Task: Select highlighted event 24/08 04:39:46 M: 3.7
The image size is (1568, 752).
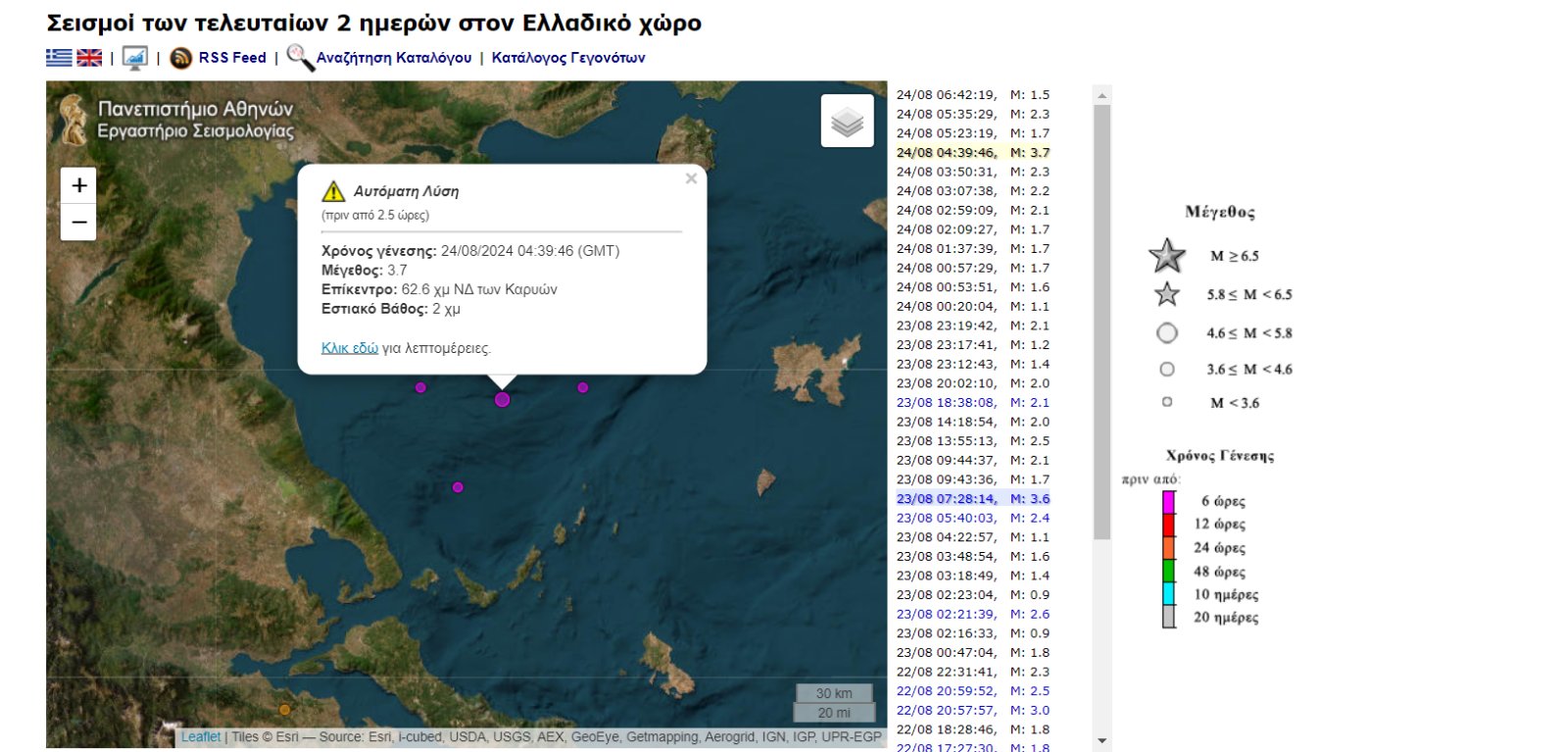Action: pos(973,153)
